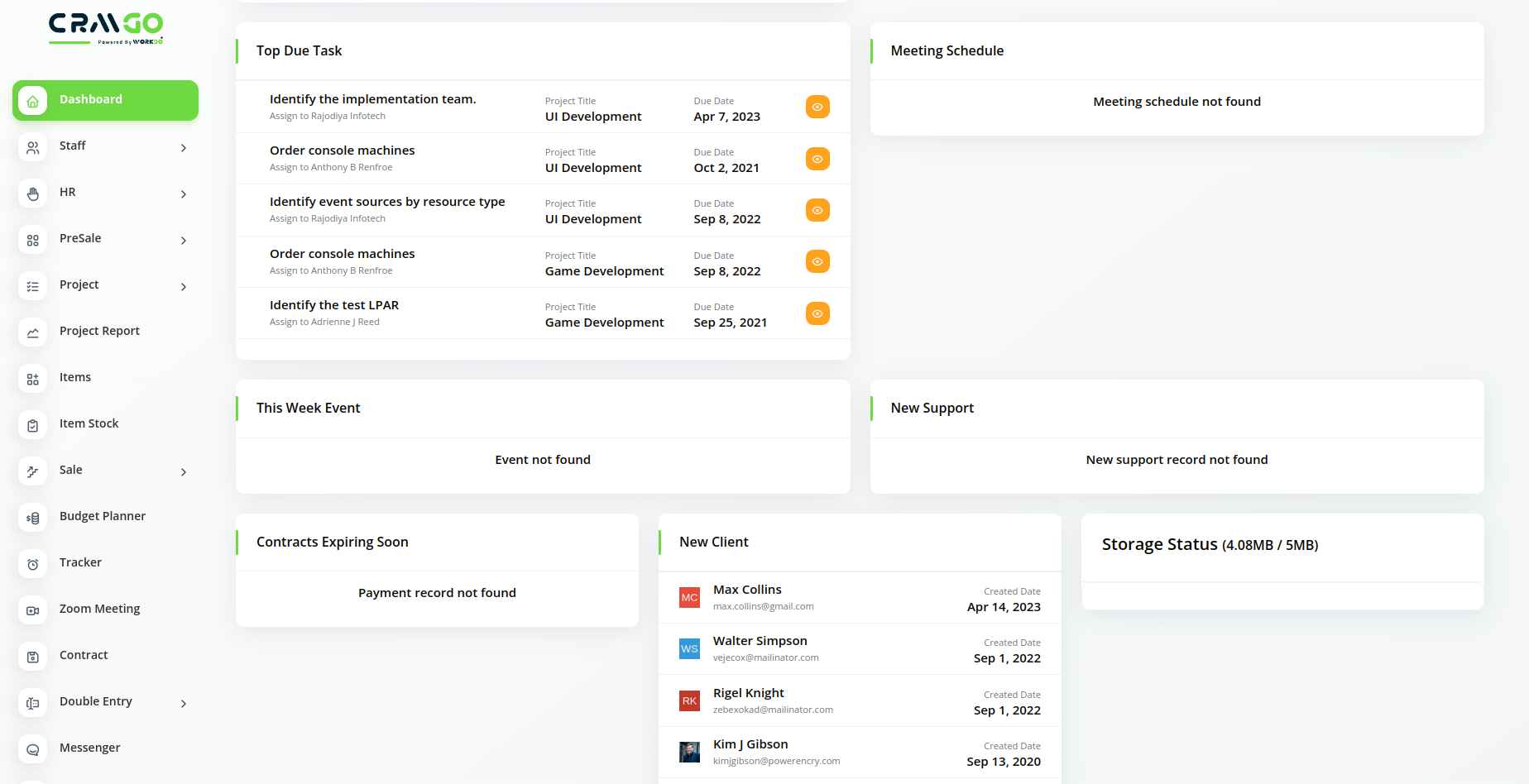Click the Dashboard home icon
Image resolution: width=1529 pixels, height=784 pixels.
32,101
